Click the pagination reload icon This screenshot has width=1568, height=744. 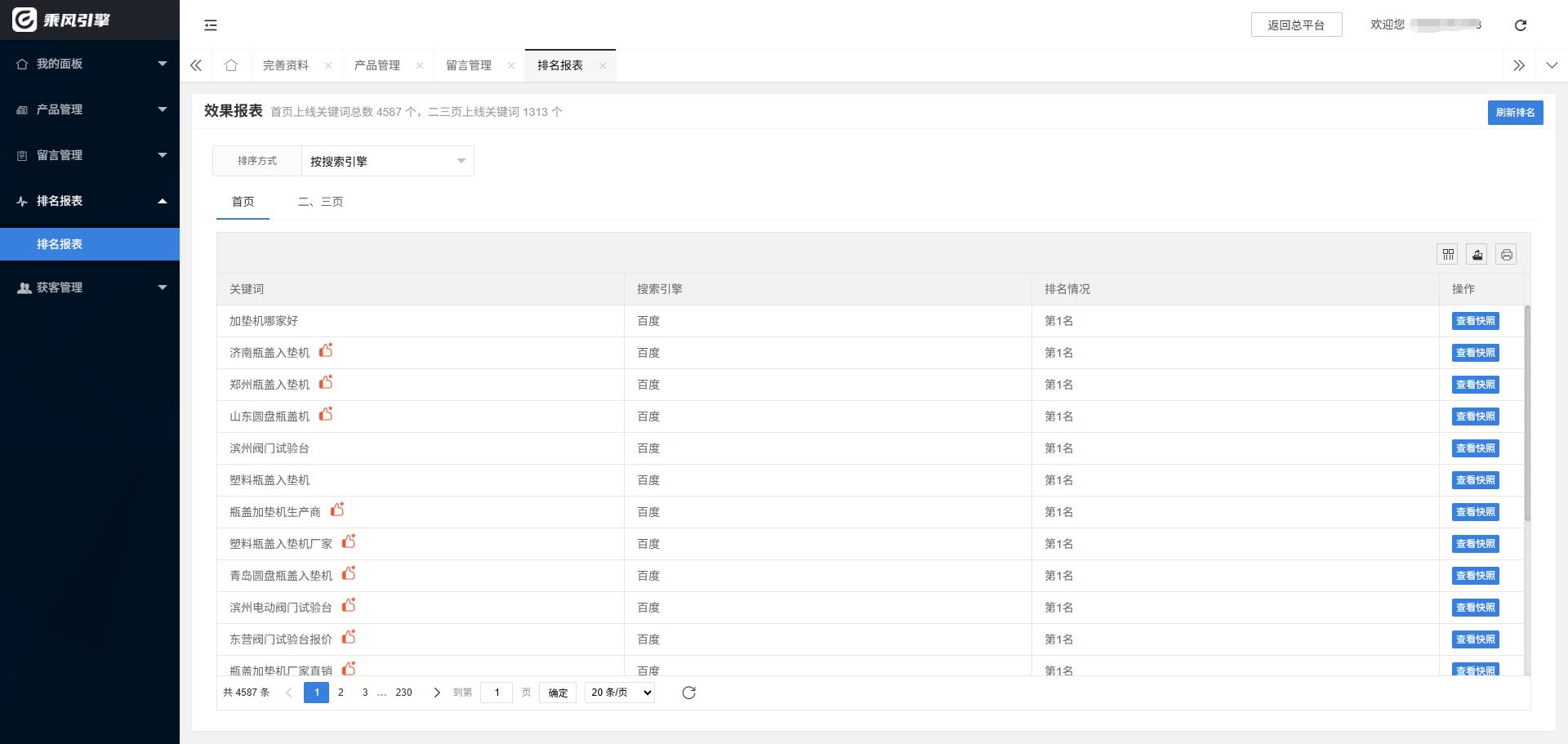688,693
